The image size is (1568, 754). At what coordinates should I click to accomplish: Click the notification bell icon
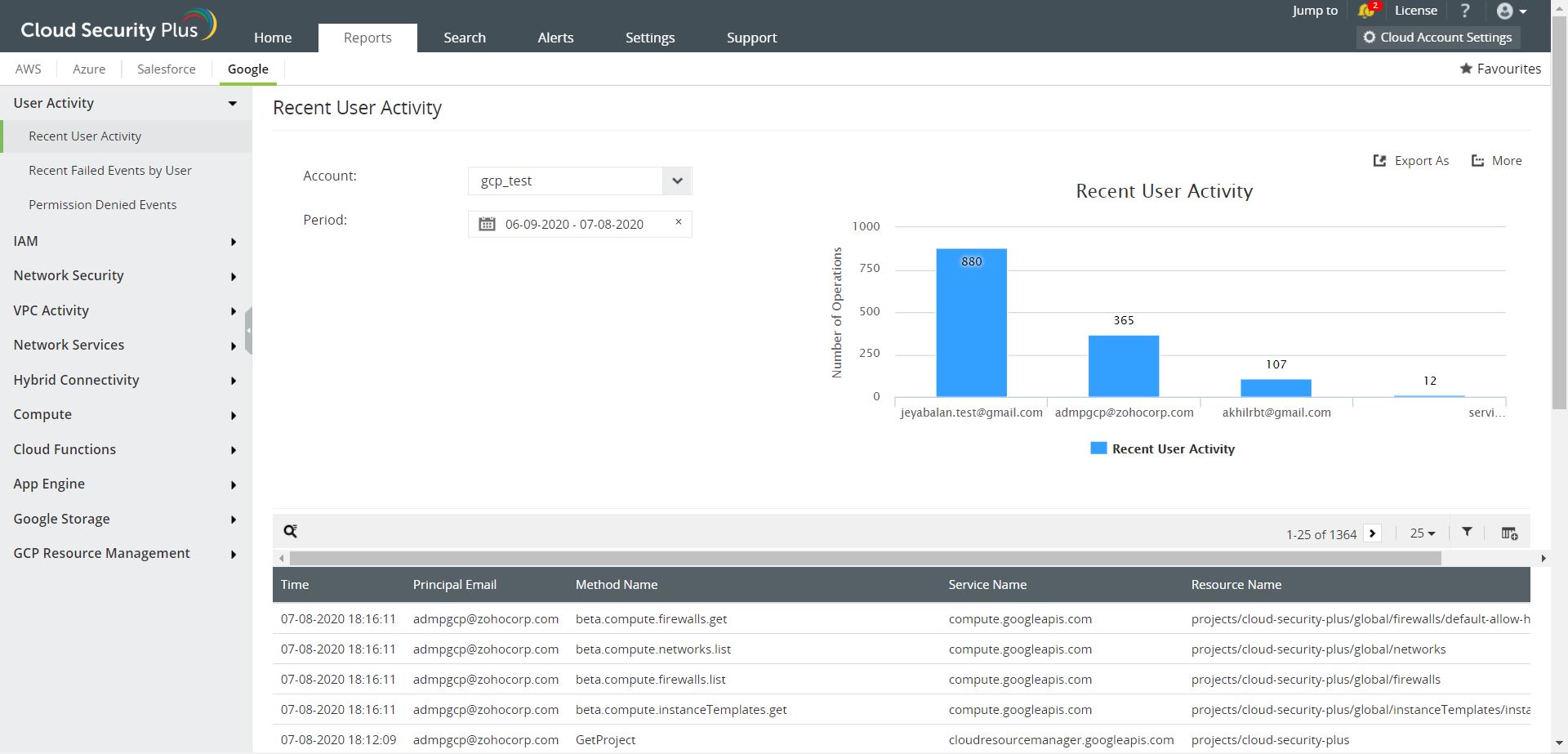pos(1366,11)
